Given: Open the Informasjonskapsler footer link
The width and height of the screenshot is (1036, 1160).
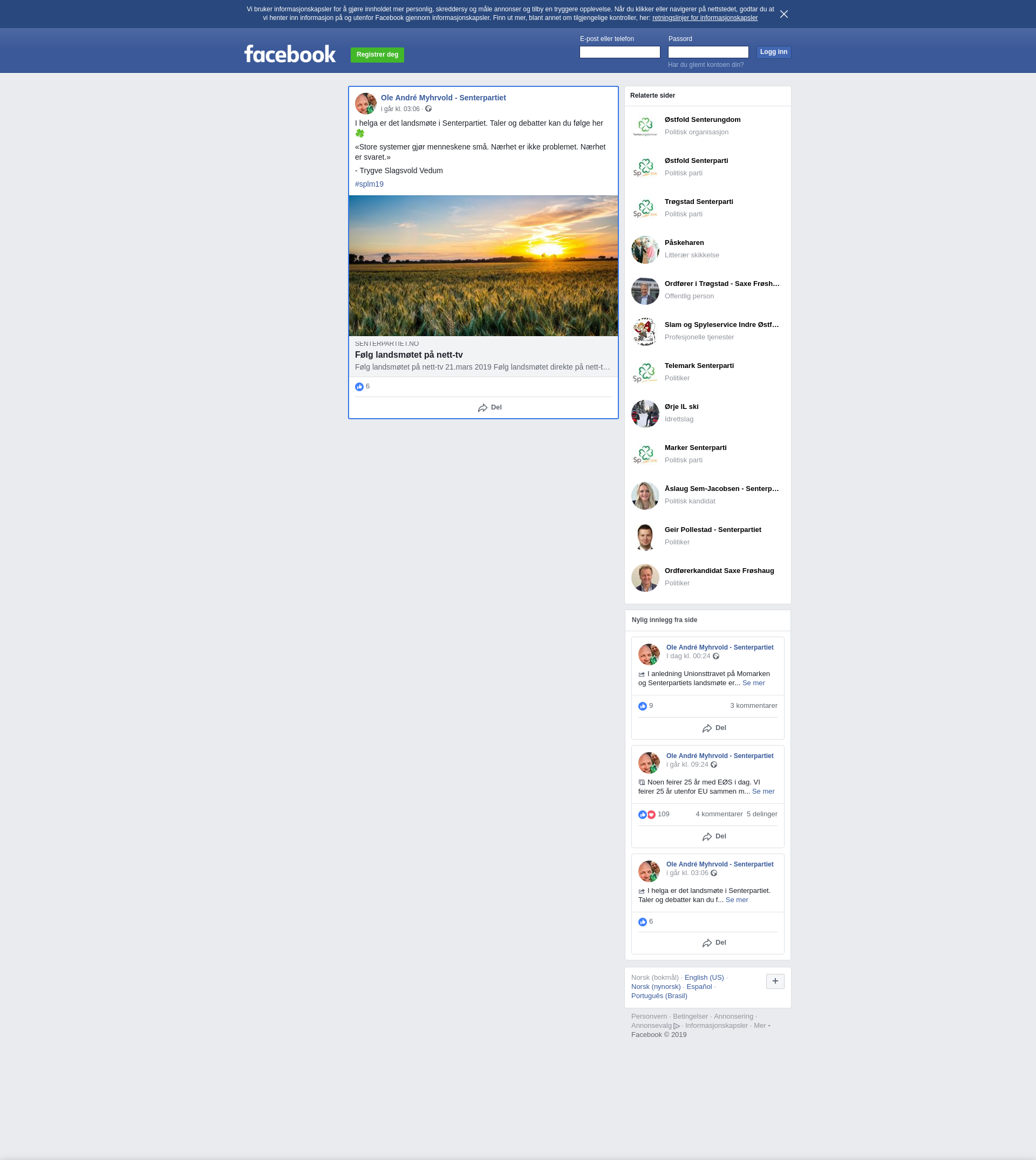Looking at the screenshot, I should click(716, 1025).
